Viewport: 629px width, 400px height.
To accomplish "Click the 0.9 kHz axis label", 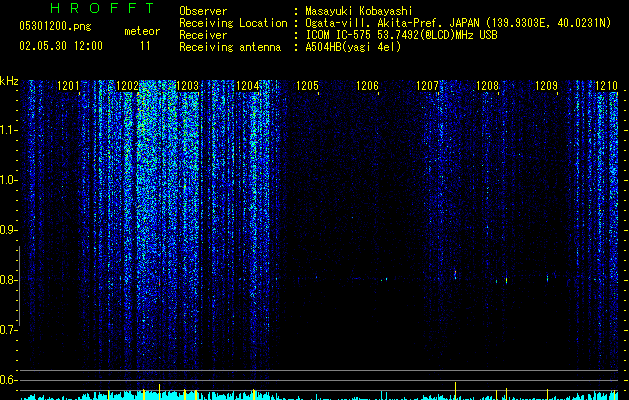I will (x=8, y=230).
